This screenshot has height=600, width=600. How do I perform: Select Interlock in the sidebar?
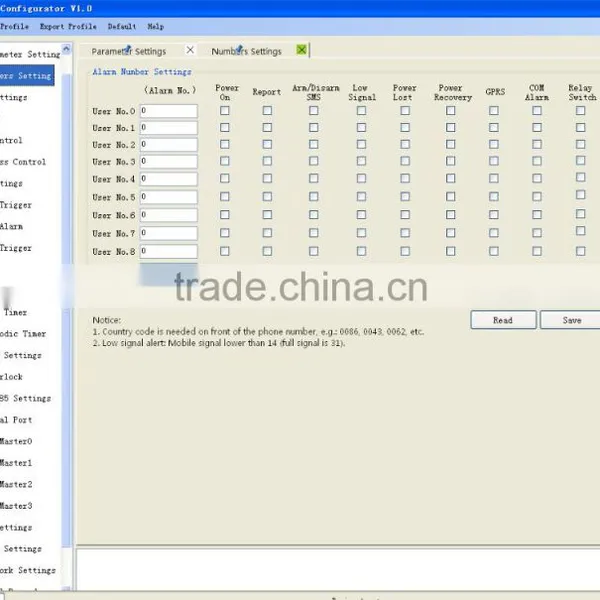[x=11, y=377]
